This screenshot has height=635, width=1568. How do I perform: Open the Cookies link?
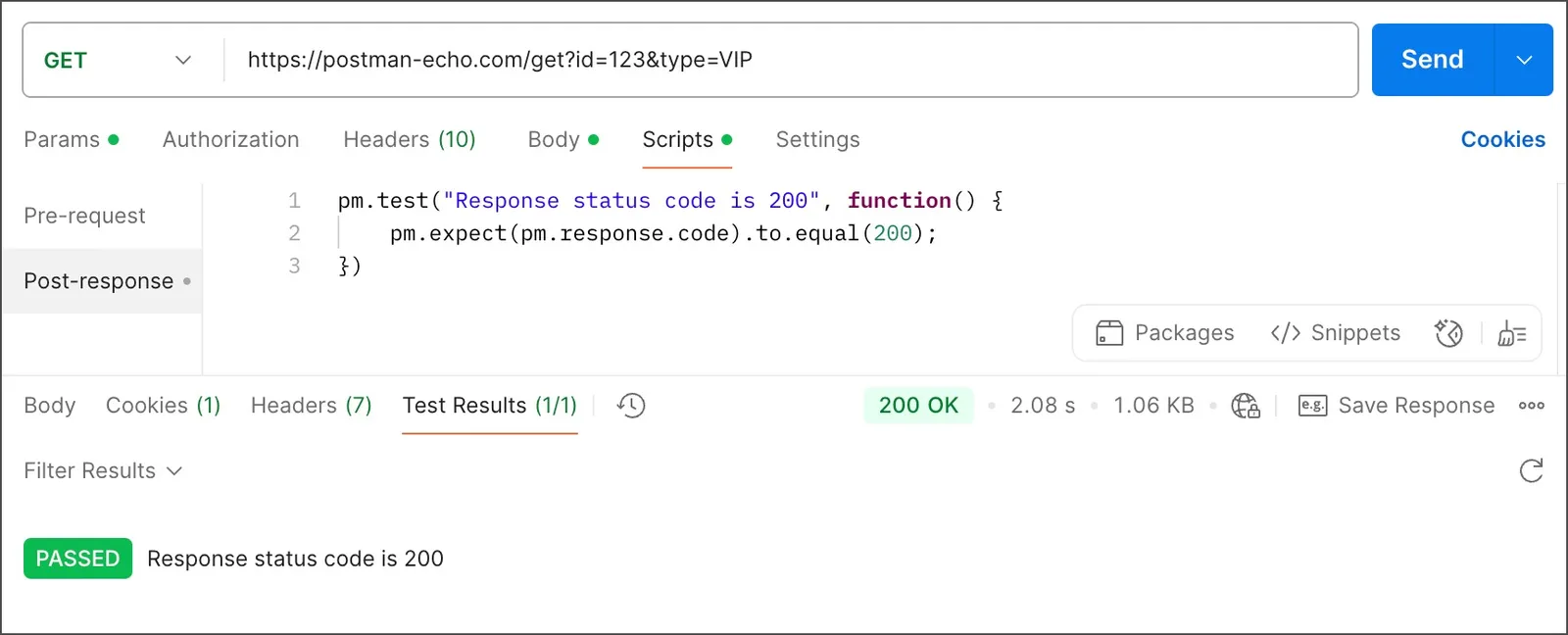(1502, 139)
